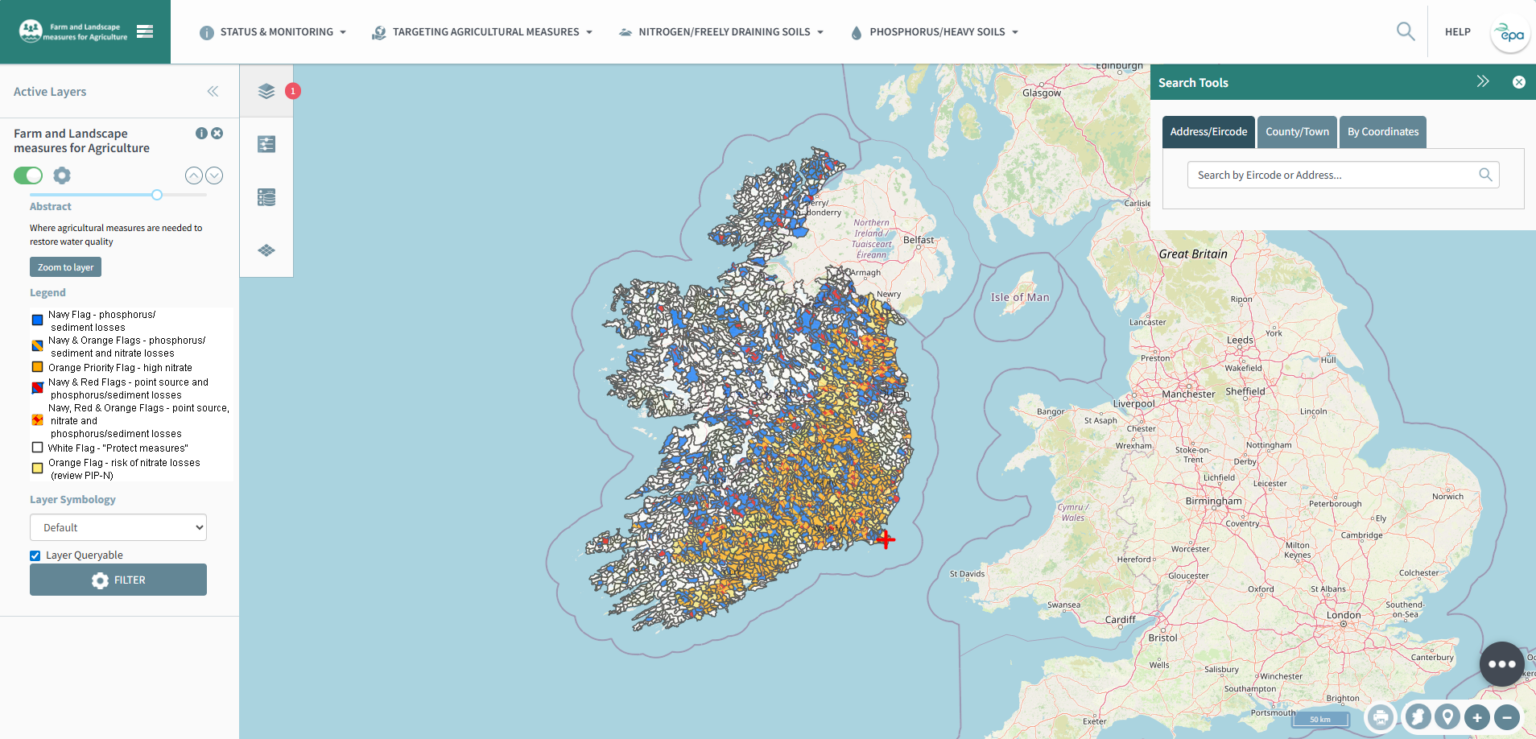Screen dimensions: 1536x739
Task: Adjust the layer opacity slider
Action: pyautogui.click(x=155, y=195)
